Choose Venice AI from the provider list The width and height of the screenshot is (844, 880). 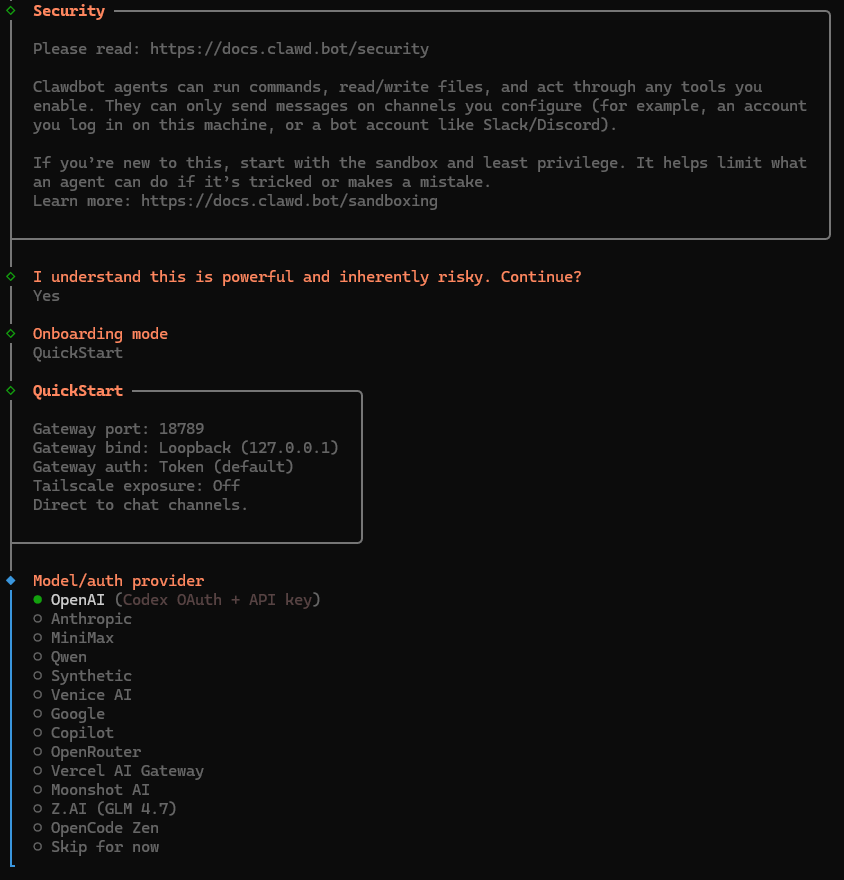[91, 695]
